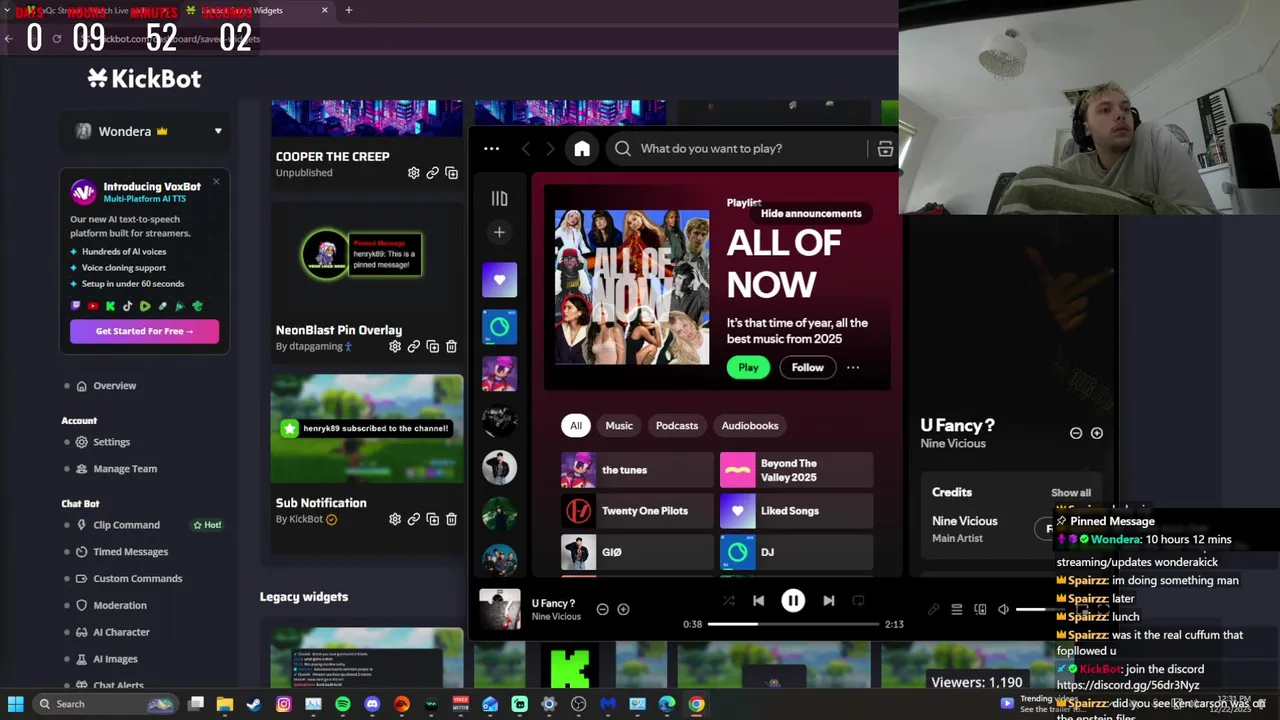Open Spotify from the Windows taskbar

(343, 704)
